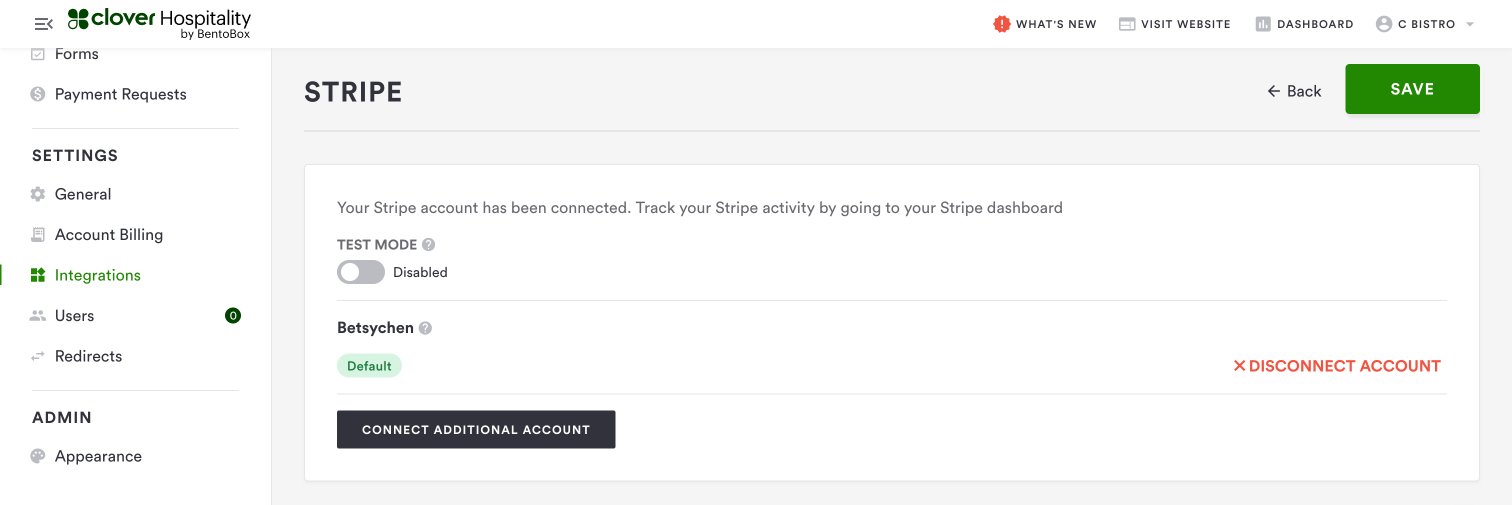
Task: Enable the Test Mode toggle
Action: coord(361,272)
